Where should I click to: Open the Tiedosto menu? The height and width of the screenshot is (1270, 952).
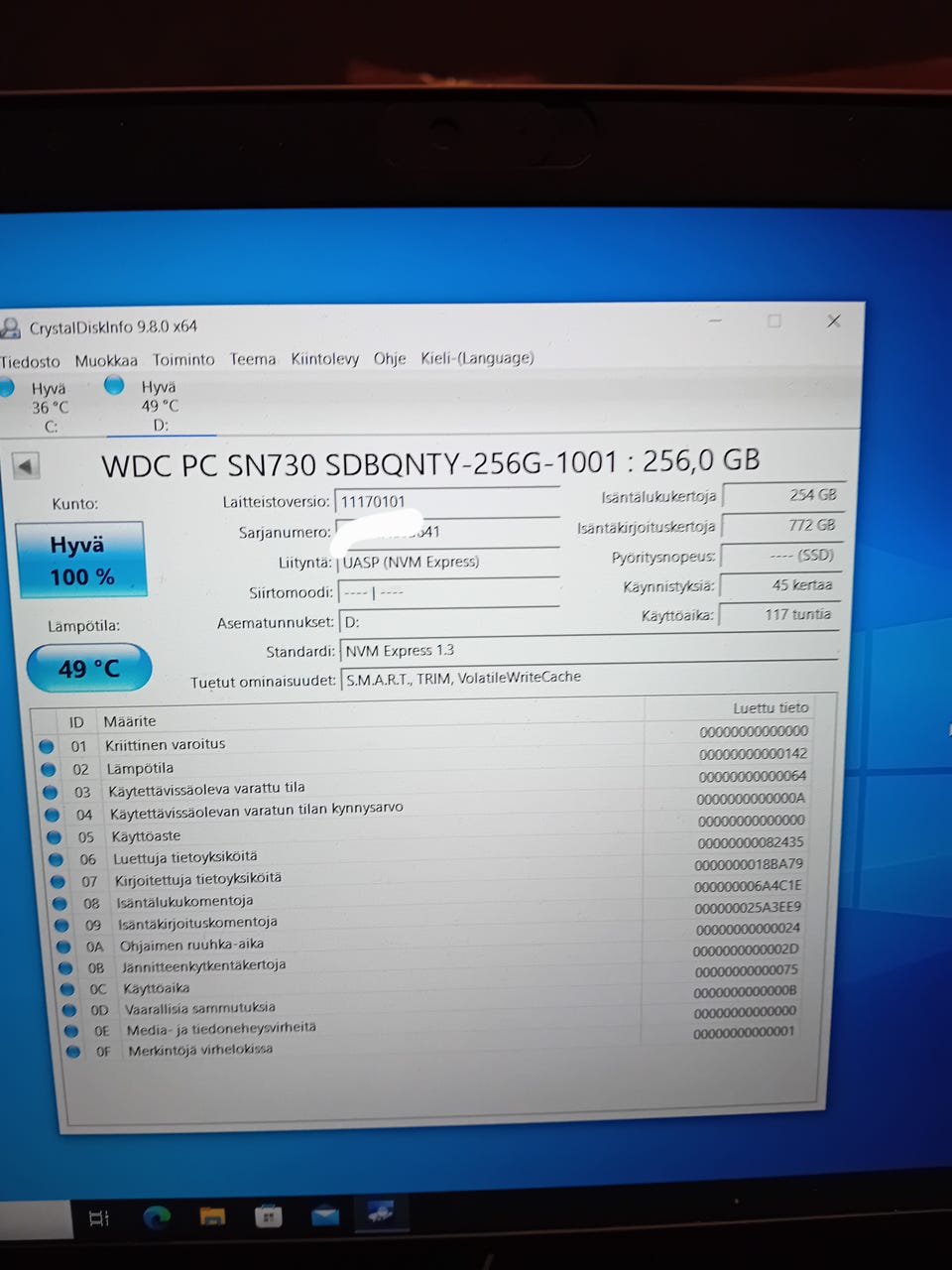pos(30,362)
